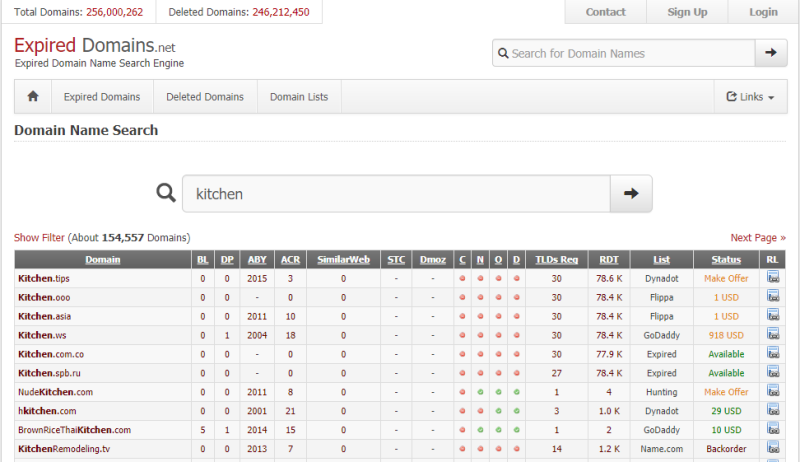Click .com status dot for Kitchen.tips
This screenshot has width=800, height=462.
pos(462,278)
